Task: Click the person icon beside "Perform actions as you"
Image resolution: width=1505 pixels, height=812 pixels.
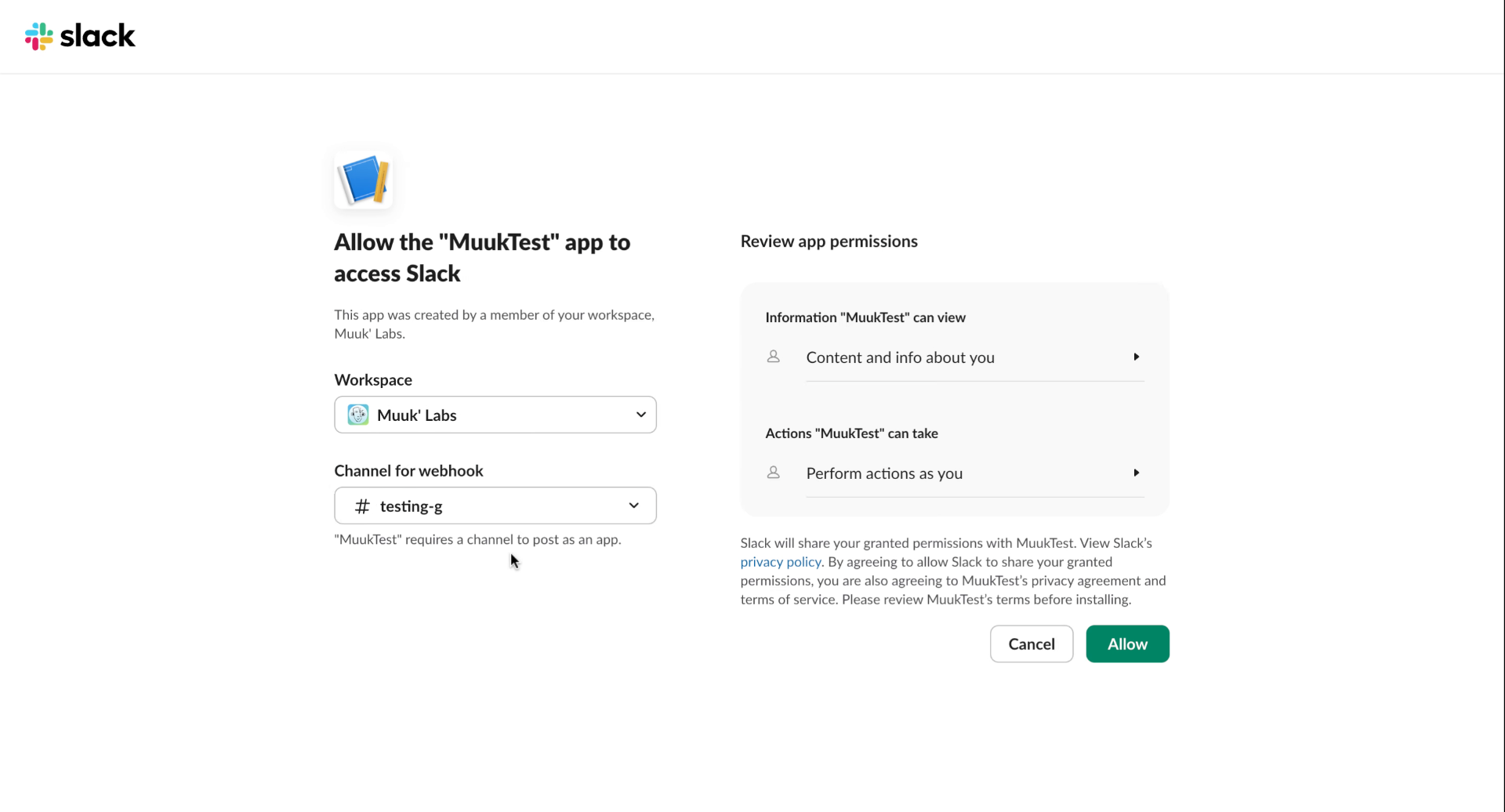Action: (x=774, y=473)
